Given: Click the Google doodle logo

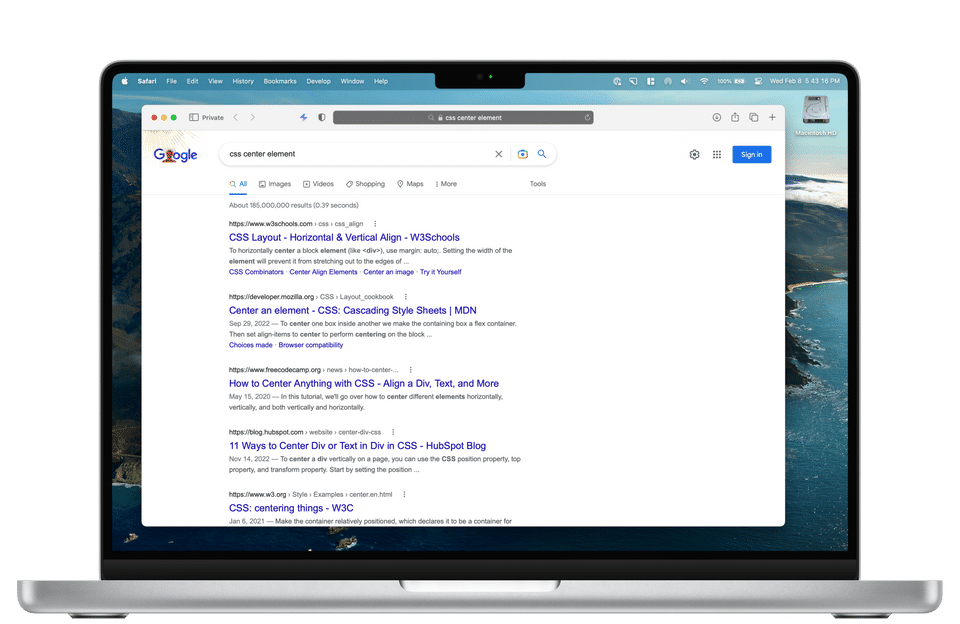Looking at the screenshot, I should (x=176, y=154).
